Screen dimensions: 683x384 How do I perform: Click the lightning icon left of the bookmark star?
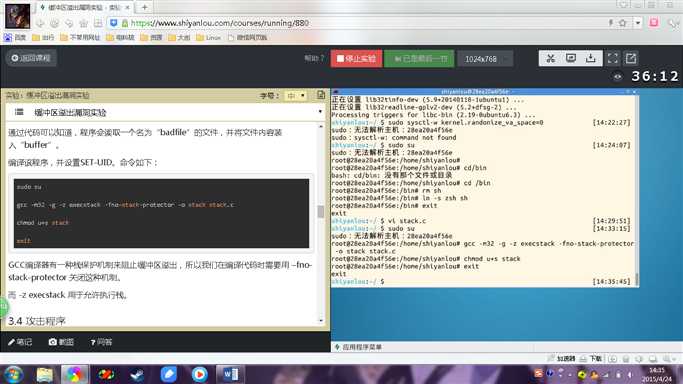click(x=611, y=23)
